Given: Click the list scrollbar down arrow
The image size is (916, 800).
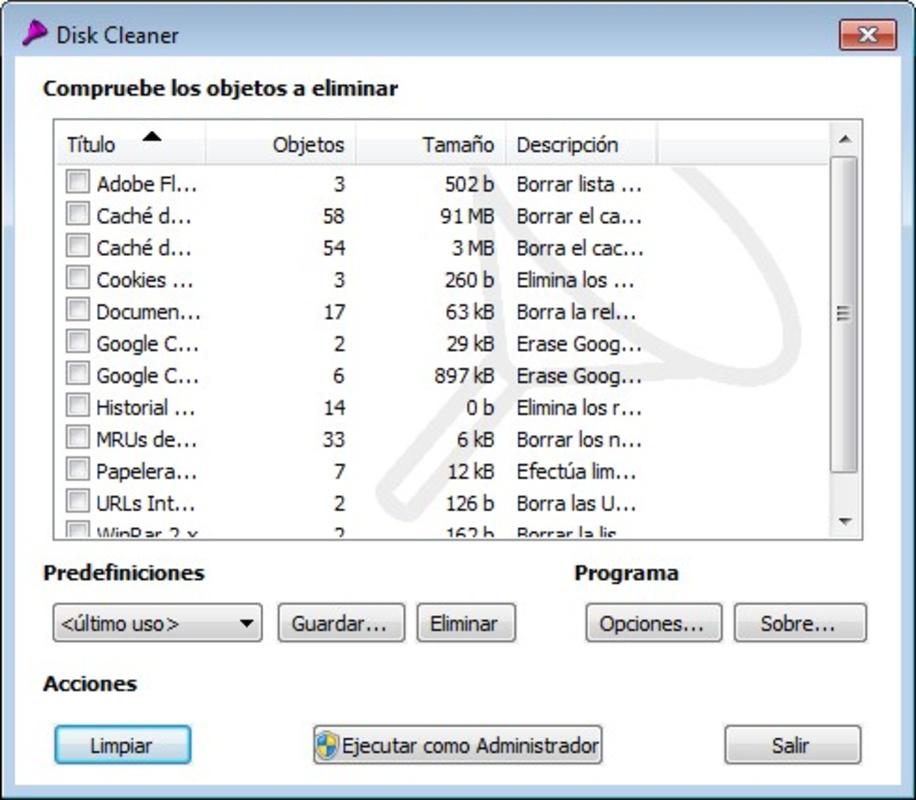Looking at the screenshot, I should (x=844, y=521).
